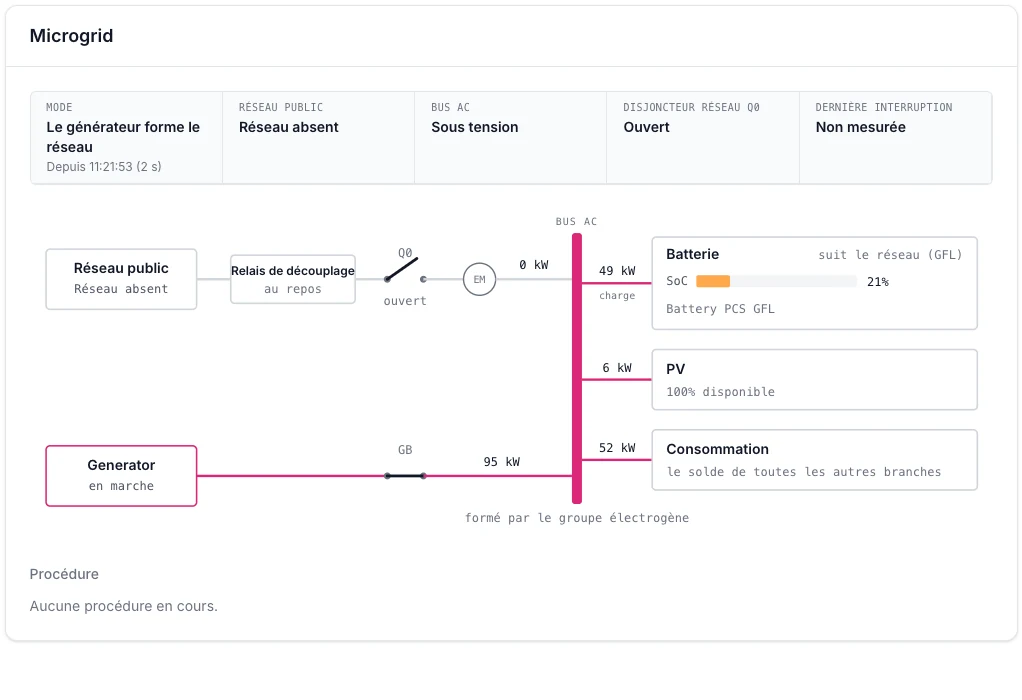Viewport: 1022px width, 700px height.
Task: Click the Q0 open breaker switch symbol
Action: (x=405, y=270)
